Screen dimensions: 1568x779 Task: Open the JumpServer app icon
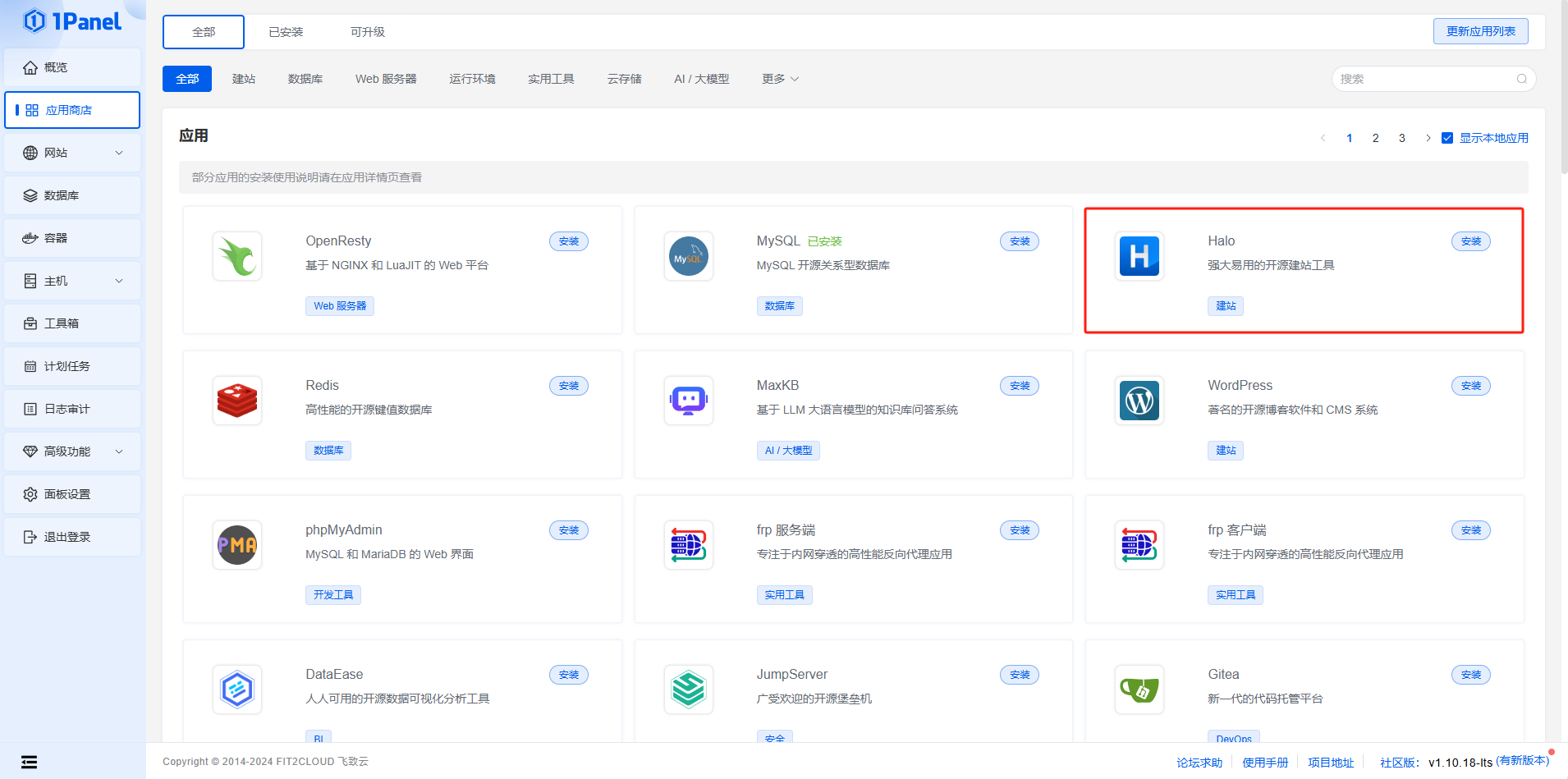[x=689, y=690]
